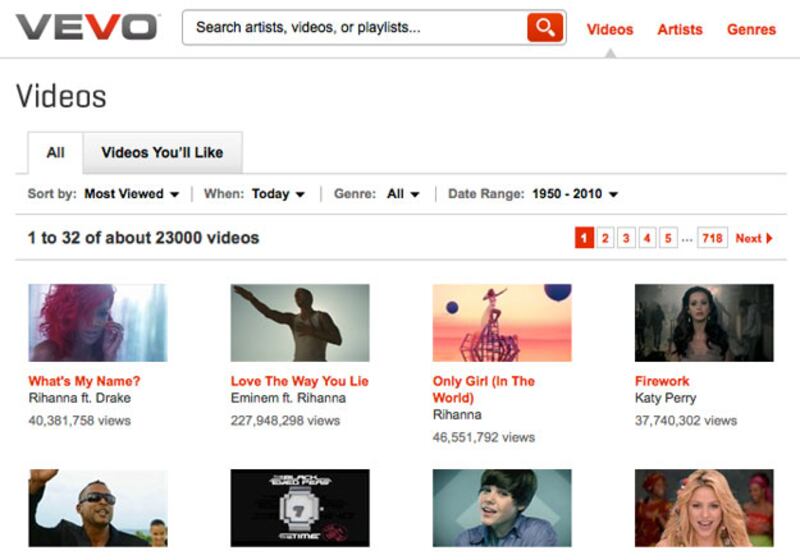Open the Firework video thumbnail
Screen dimensions: 800x560
pyautogui.click(x=704, y=323)
